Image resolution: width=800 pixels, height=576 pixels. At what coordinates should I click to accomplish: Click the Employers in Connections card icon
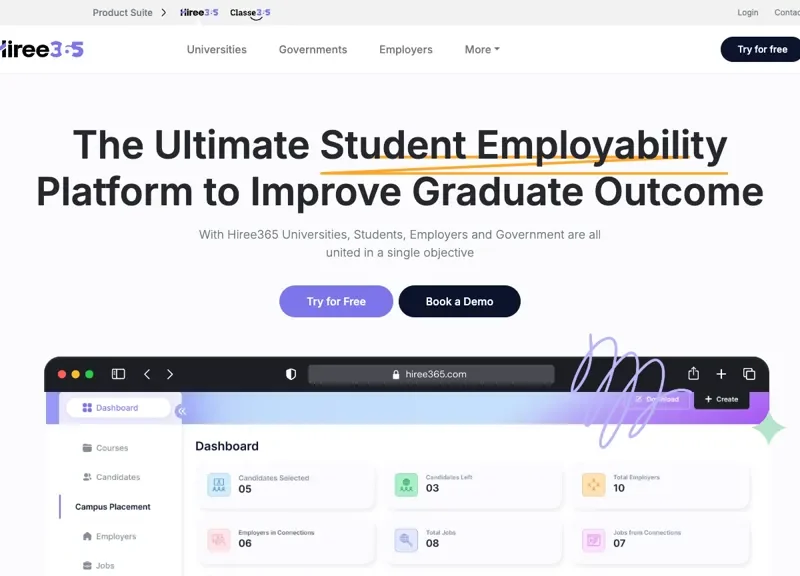click(219, 540)
